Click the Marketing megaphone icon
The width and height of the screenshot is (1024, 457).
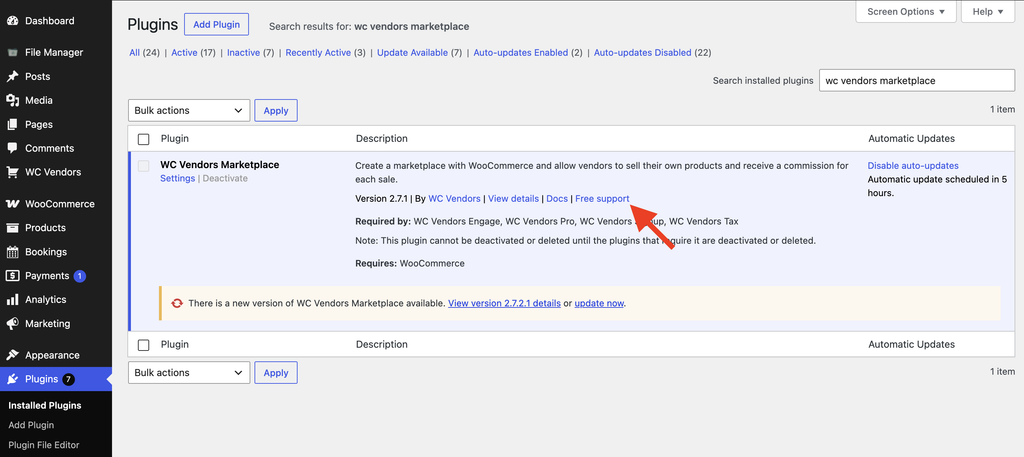(x=12, y=324)
